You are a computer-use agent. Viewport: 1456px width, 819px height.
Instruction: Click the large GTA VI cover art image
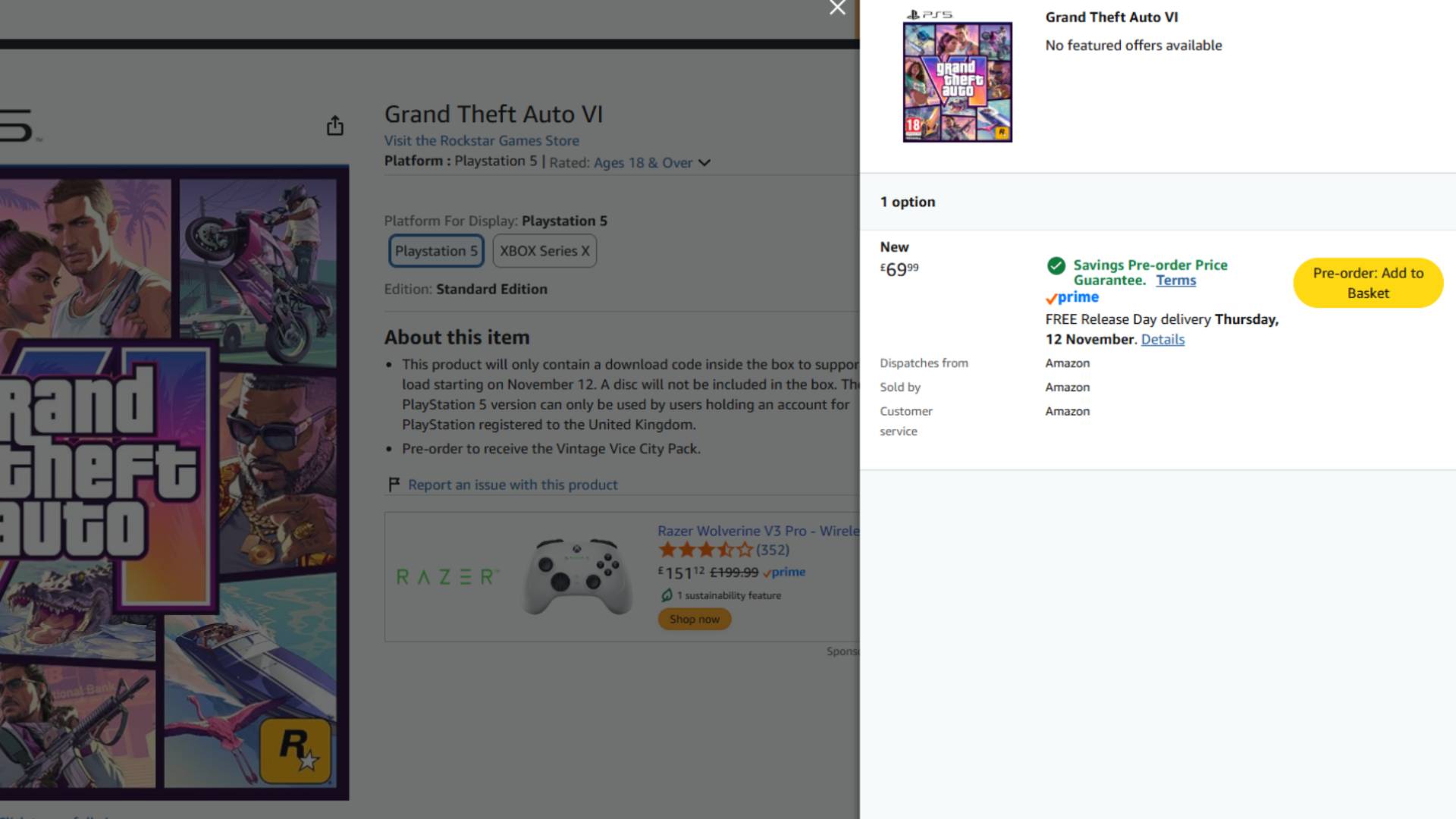(x=174, y=482)
